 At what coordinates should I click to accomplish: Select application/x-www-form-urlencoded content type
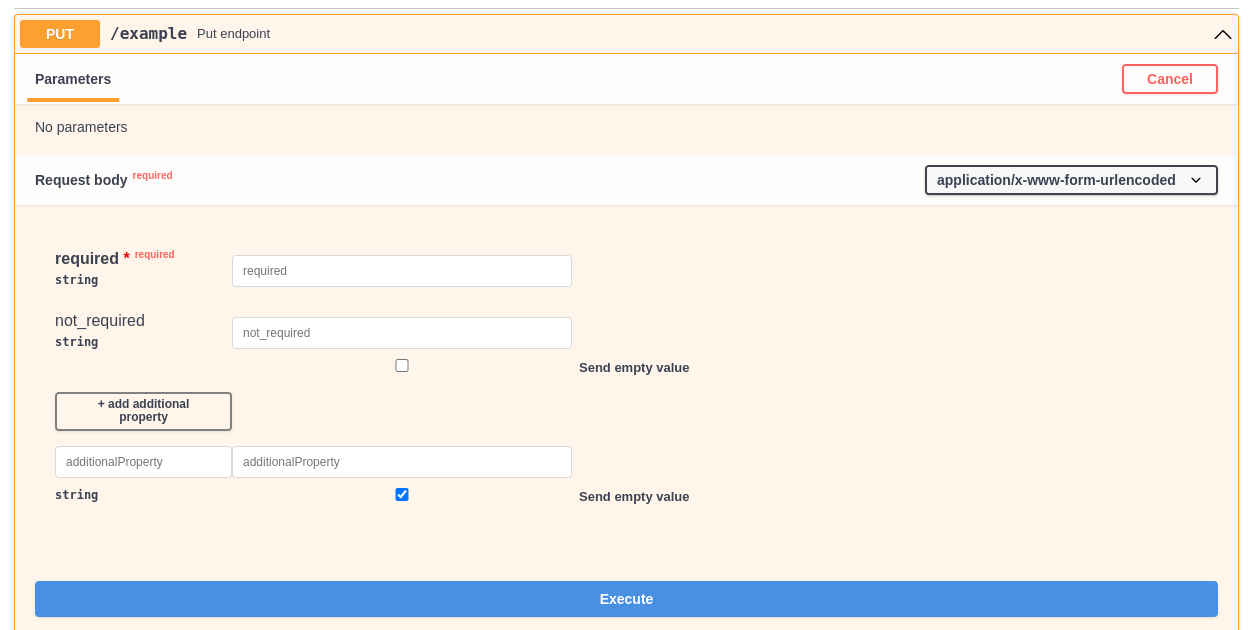1070,180
